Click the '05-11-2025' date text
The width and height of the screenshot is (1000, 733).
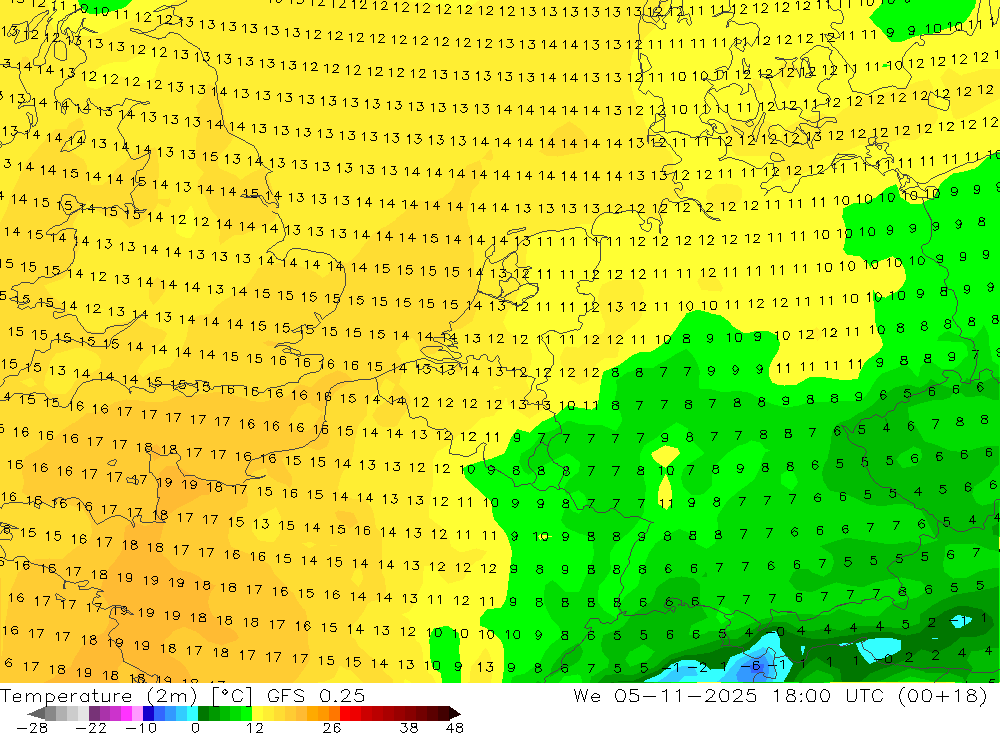(x=686, y=695)
